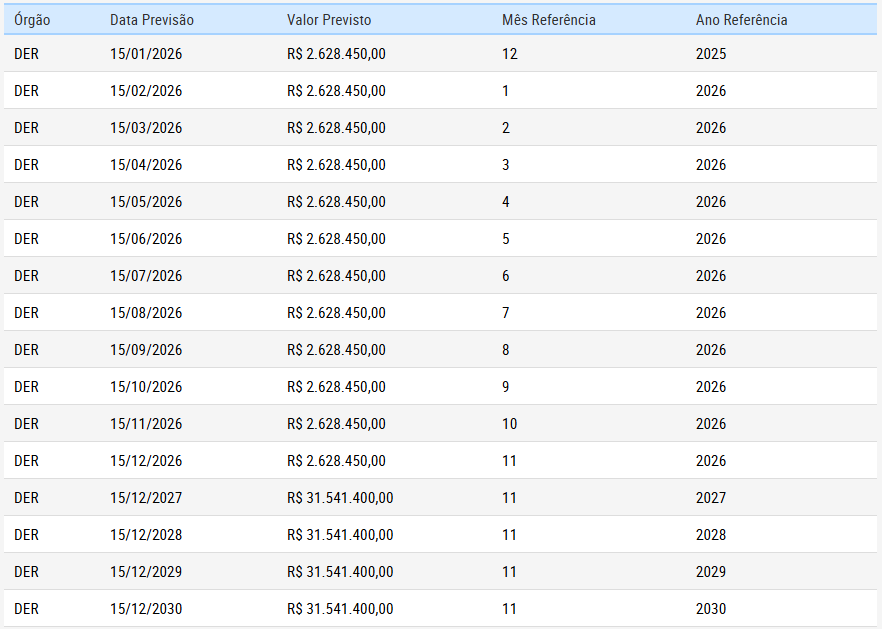Select the Ano Referência value 2029
This screenshot has width=882, height=629.
[711, 572]
